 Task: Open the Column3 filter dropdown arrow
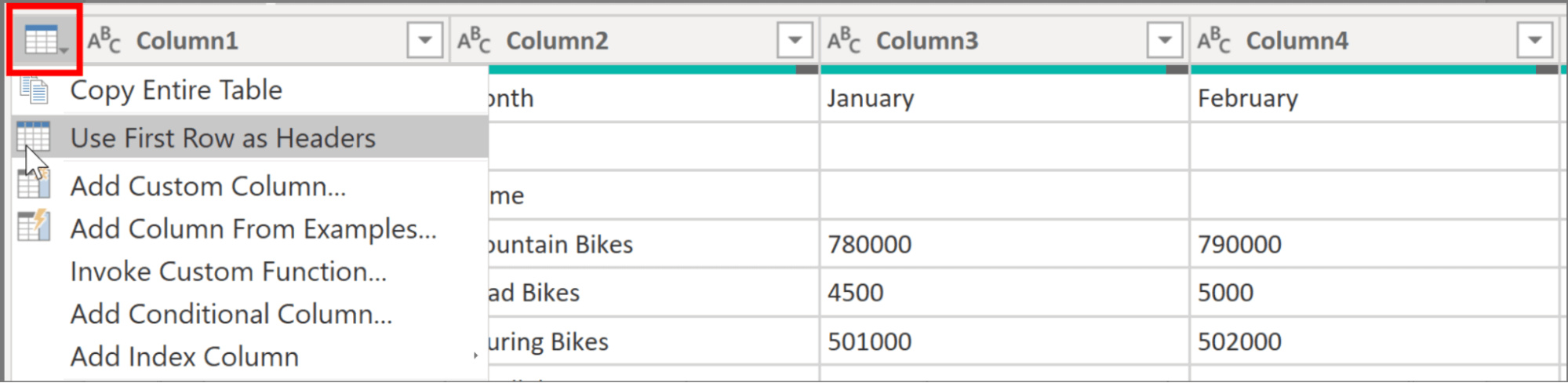tap(1165, 40)
